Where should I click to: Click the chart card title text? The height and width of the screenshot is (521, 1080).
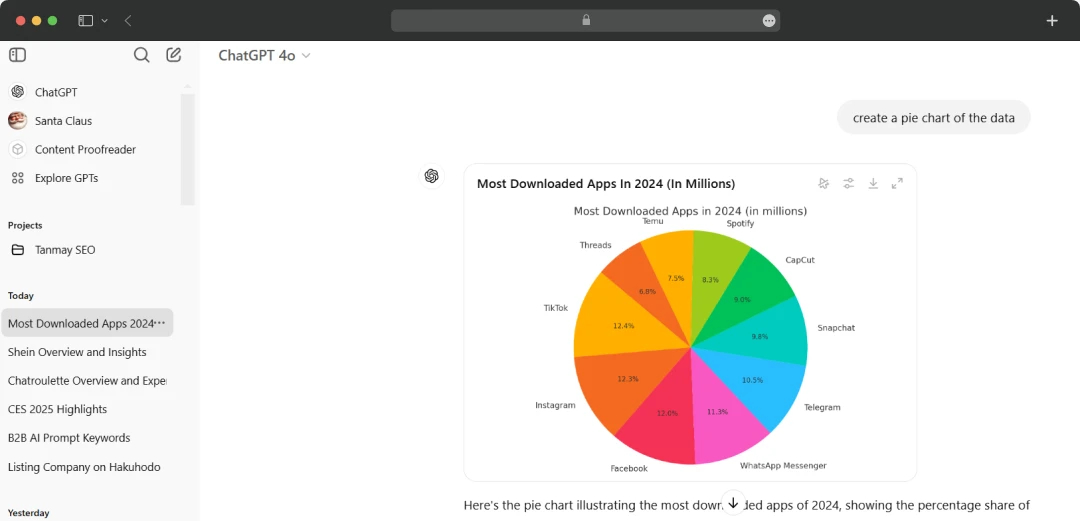tap(605, 184)
